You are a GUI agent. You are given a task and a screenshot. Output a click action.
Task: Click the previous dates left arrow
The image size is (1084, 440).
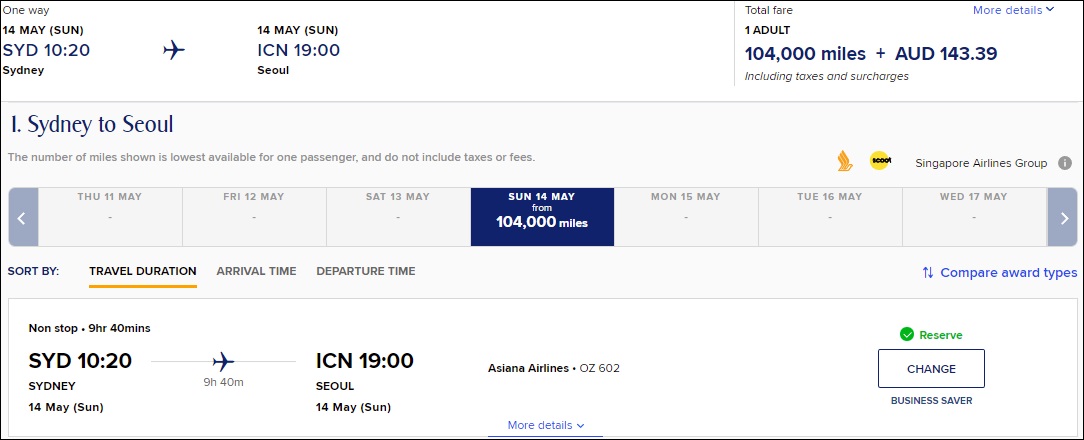[x=23, y=217]
